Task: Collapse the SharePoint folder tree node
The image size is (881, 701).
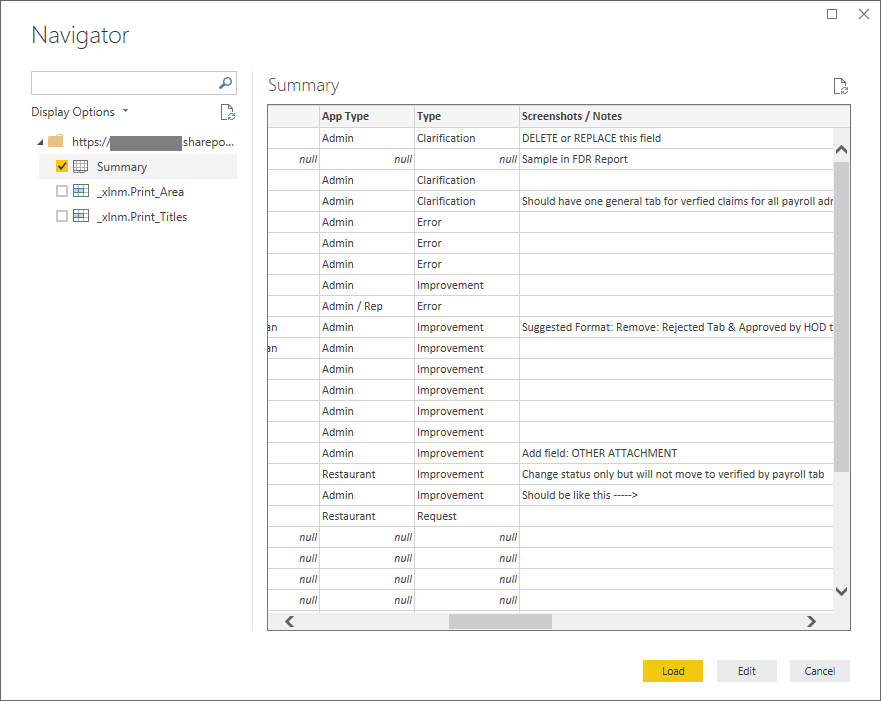Action: pyautogui.click(x=39, y=142)
